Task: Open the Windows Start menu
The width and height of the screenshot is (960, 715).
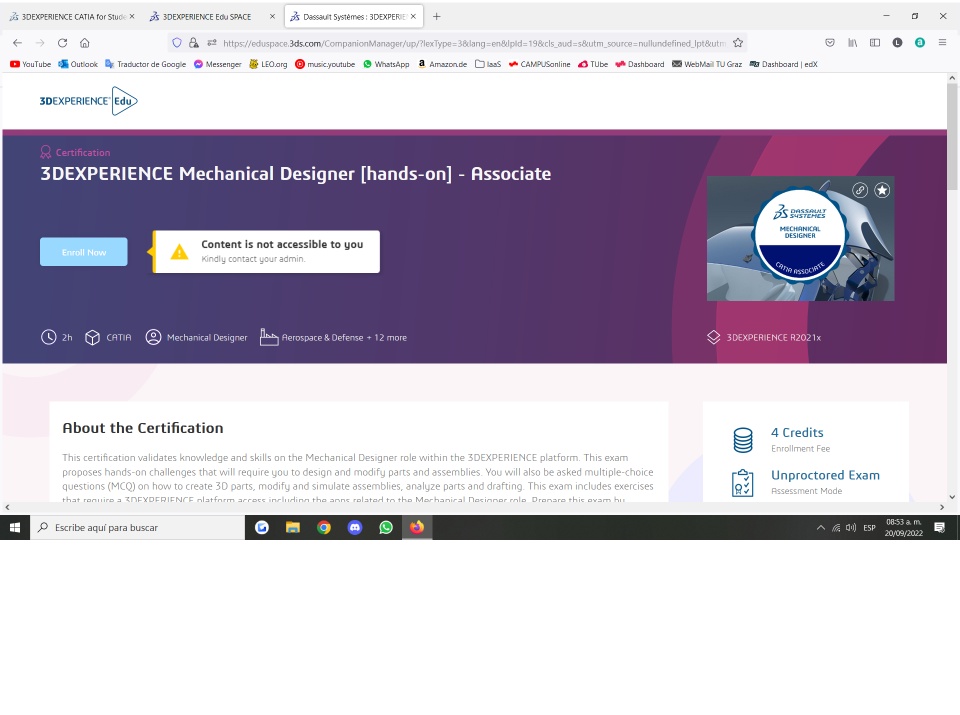Action: (x=15, y=527)
